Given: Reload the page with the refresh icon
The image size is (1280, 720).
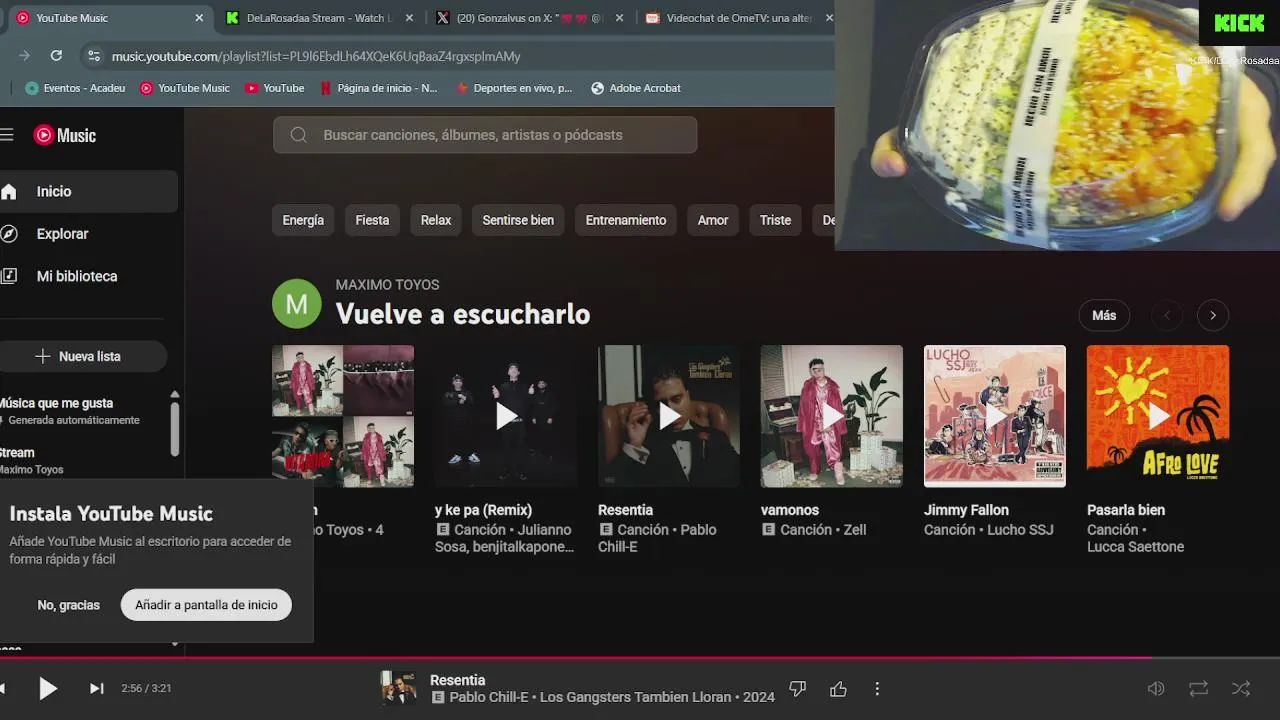Looking at the screenshot, I should coord(56,56).
